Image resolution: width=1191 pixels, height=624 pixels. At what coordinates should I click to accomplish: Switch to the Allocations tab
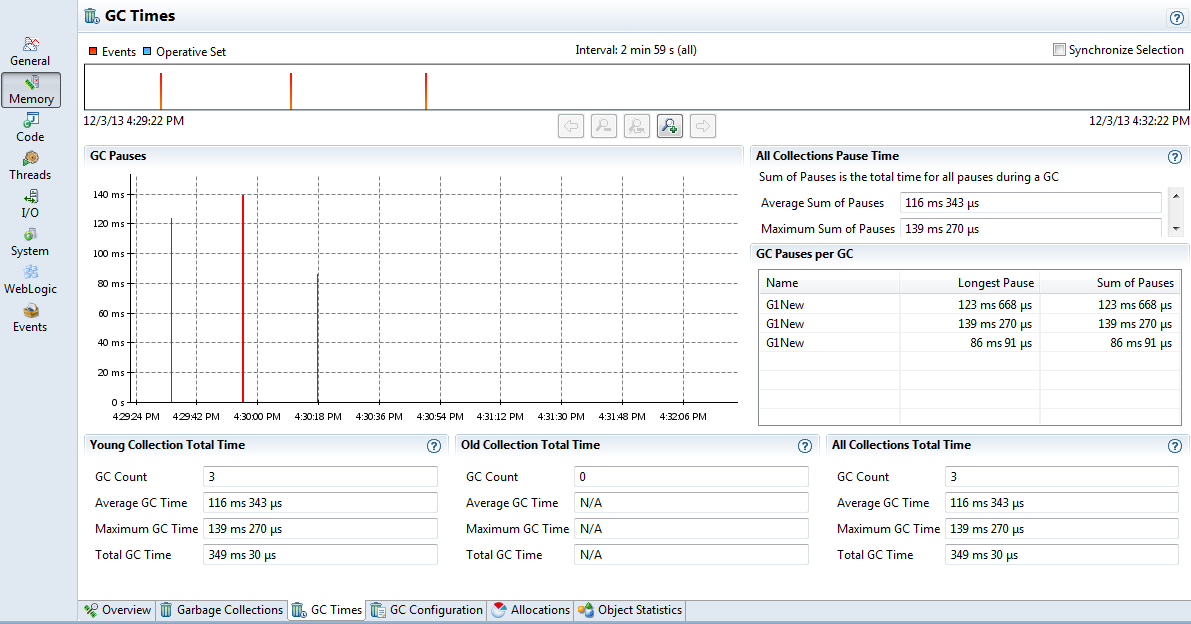coord(530,610)
